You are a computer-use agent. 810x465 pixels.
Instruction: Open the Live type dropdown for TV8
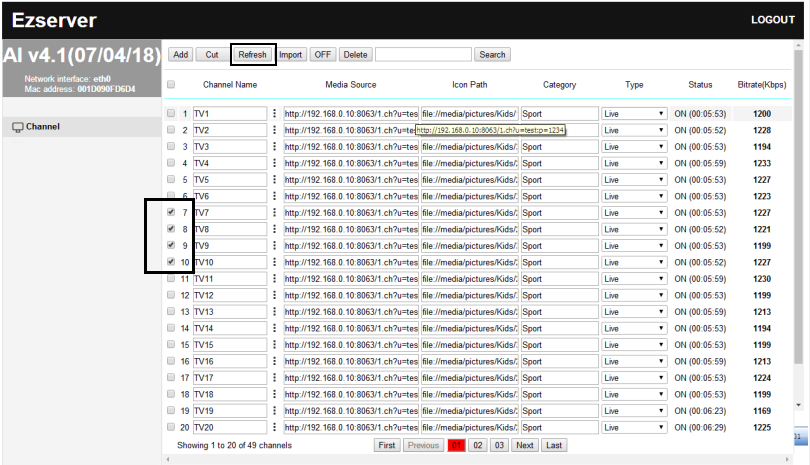click(634, 229)
